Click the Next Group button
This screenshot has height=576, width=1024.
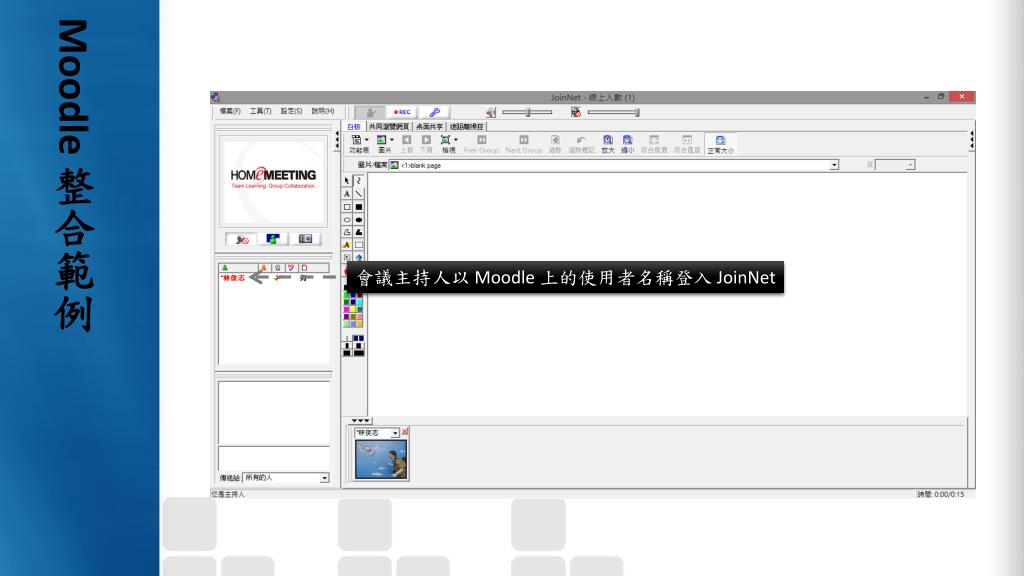tap(524, 144)
